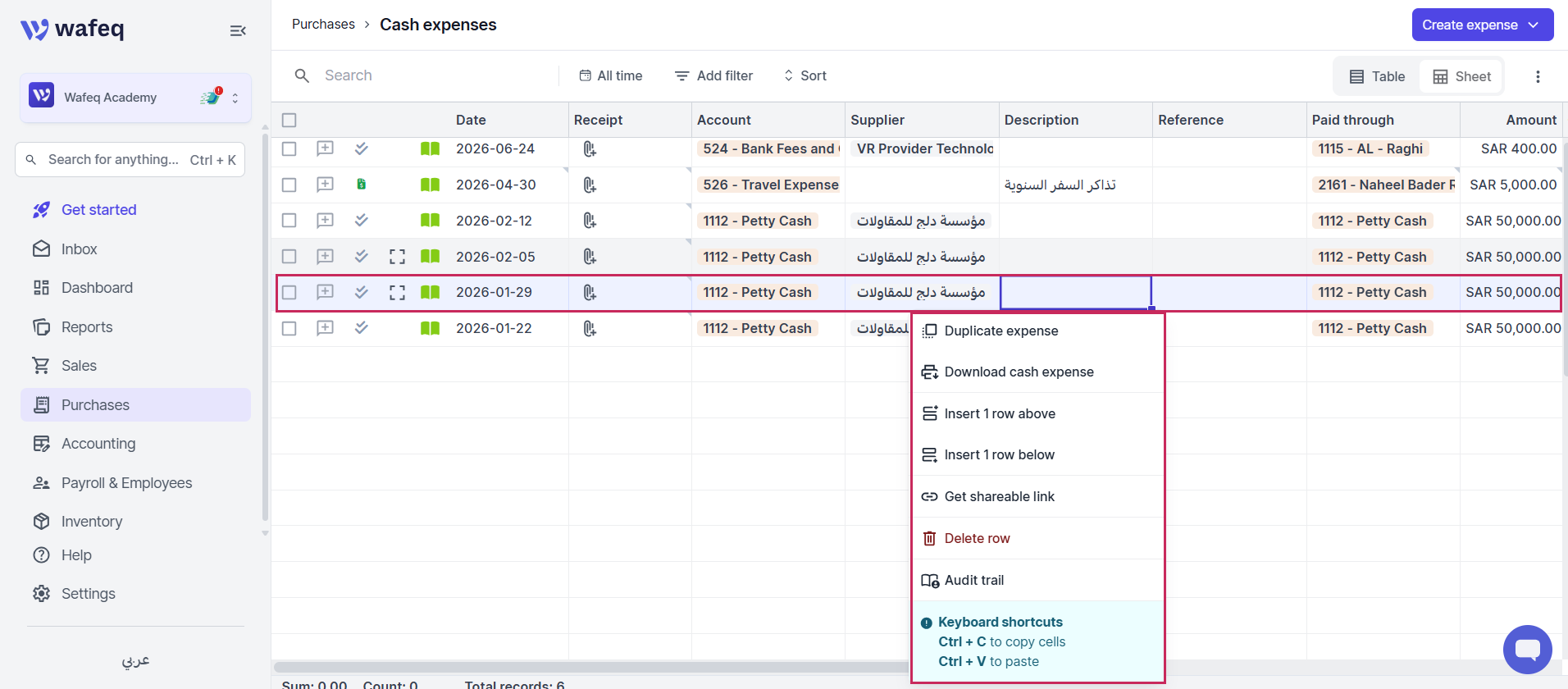Open the Wafeq Academy organization switcher
Viewport: 1568px width, 689px height.
coord(135,98)
